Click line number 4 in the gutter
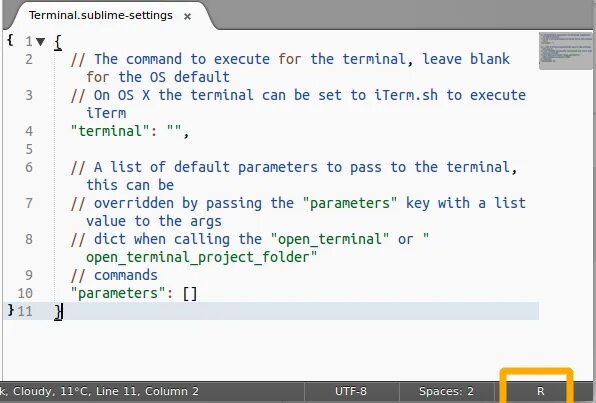Screen dimensions: 596x403 click(29, 131)
